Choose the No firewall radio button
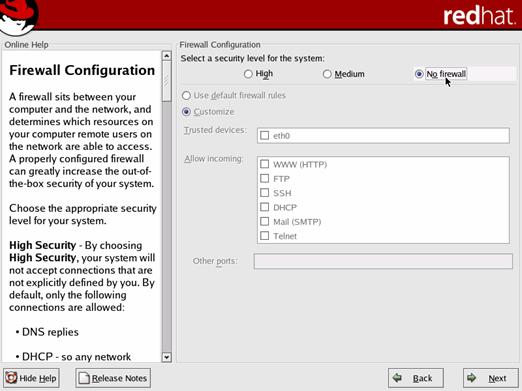 [419, 74]
